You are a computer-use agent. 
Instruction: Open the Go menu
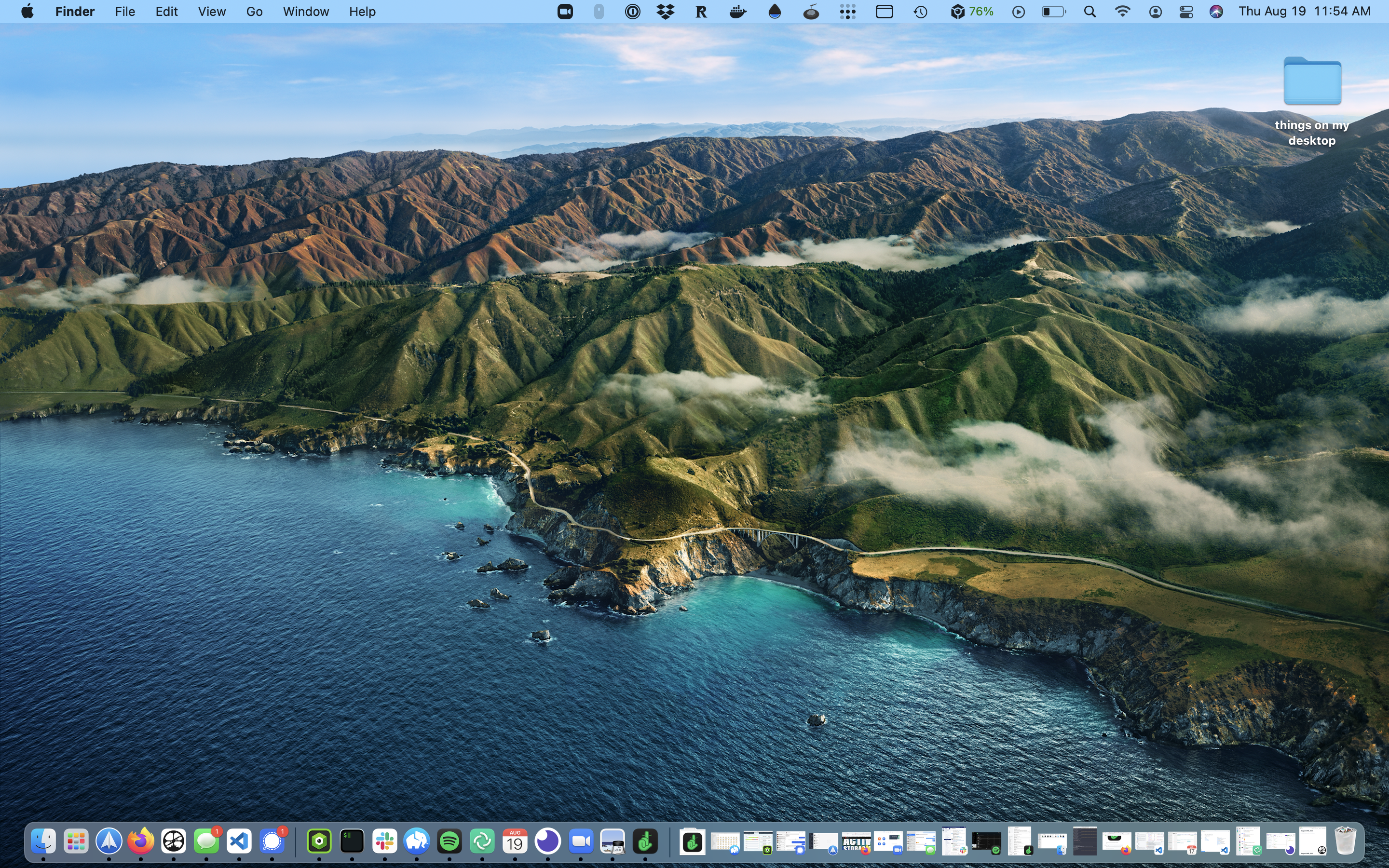coord(254,12)
